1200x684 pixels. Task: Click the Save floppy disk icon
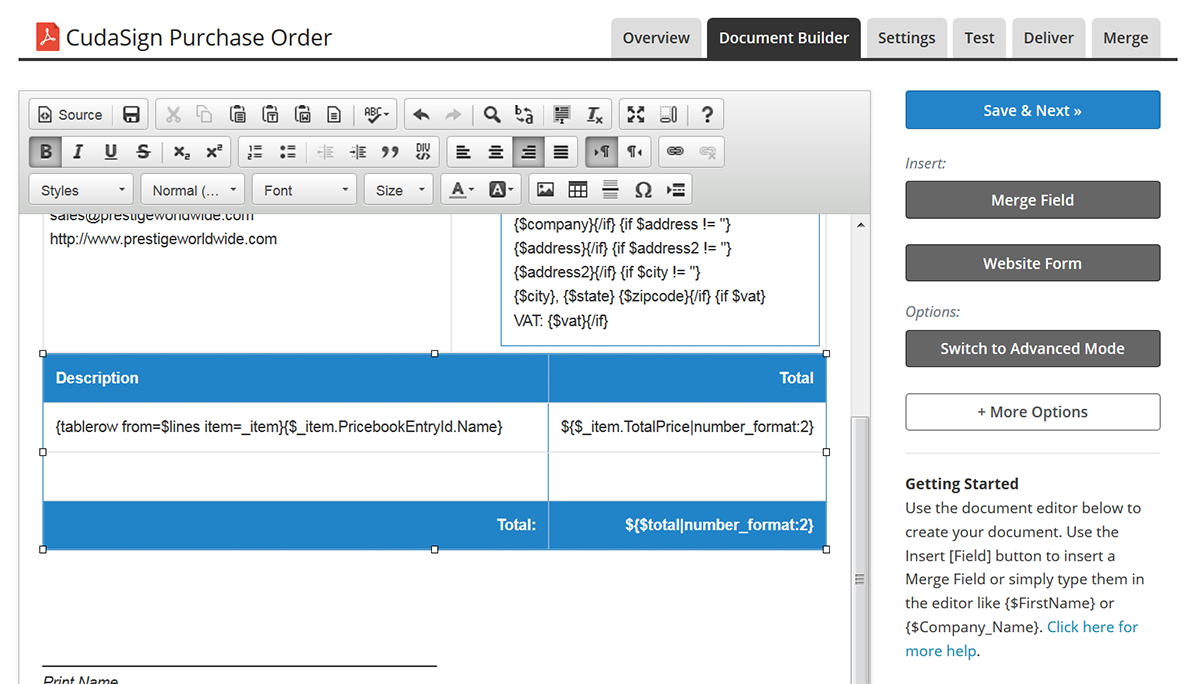pyautogui.click(x=131, y=115)
